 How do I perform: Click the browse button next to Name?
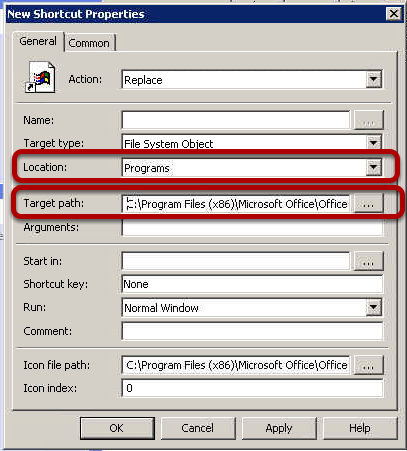(x=369, y=120)
